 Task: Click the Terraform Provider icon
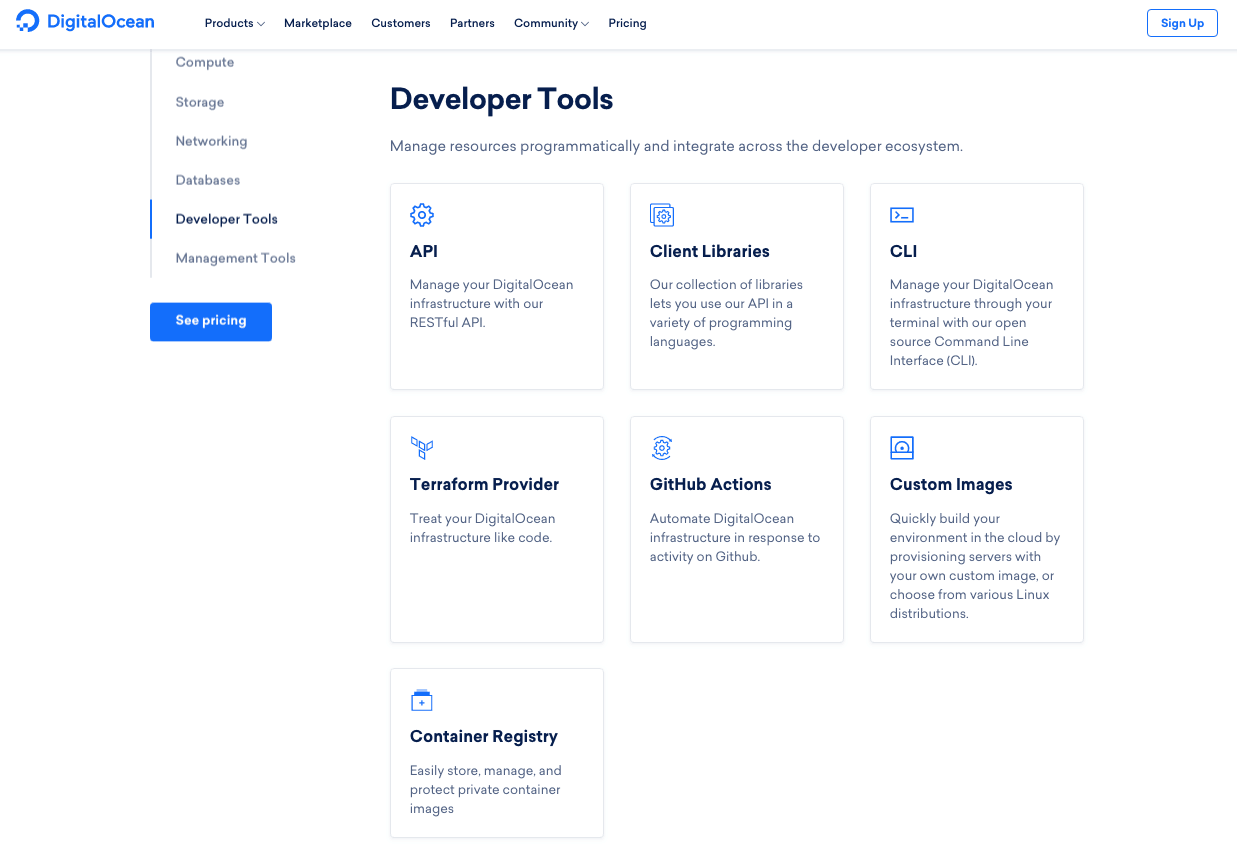pos(422,448)
